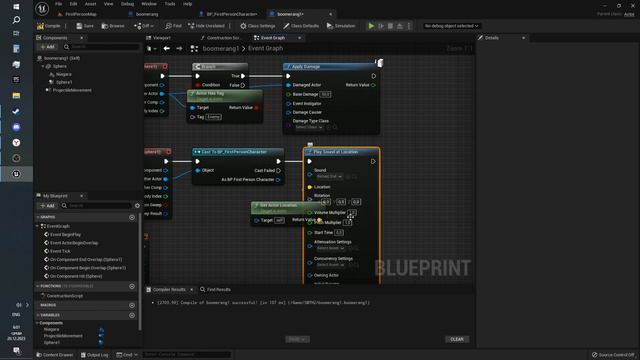Collapse the Sphere component tree
The width and height of the screenshot is (640, 360).
pos(43,66)
